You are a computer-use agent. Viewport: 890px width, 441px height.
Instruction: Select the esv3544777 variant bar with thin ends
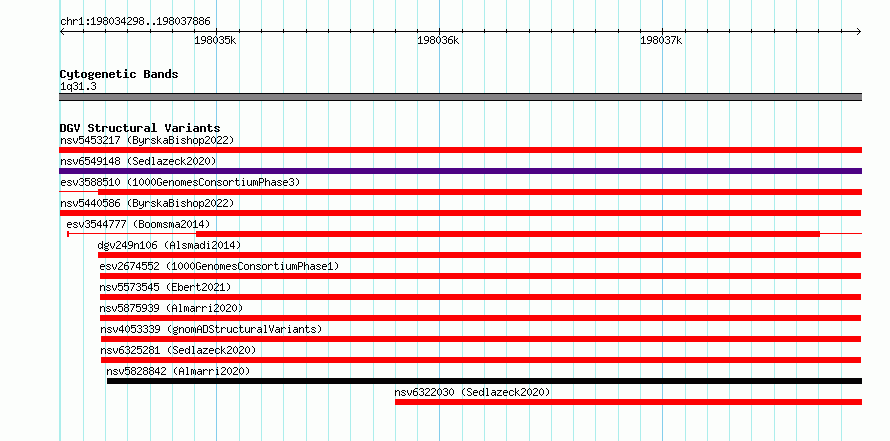pyautogui.click(x=464, y=234)
